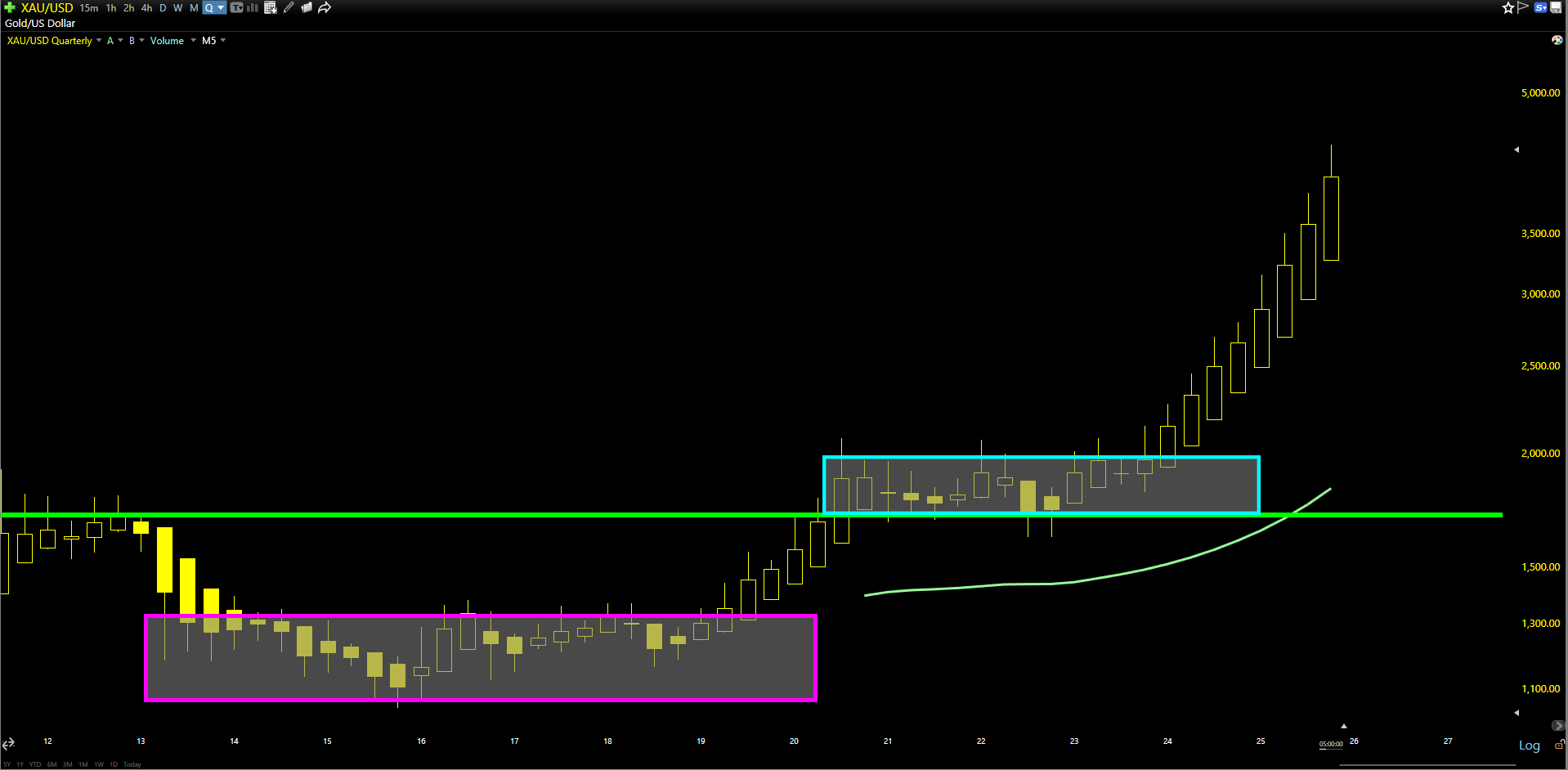Viewport: 1568px width, 770px height.
Task: Mark chart as favorite with star icon
Action: pyautogui.click(x=1508, y=7)
